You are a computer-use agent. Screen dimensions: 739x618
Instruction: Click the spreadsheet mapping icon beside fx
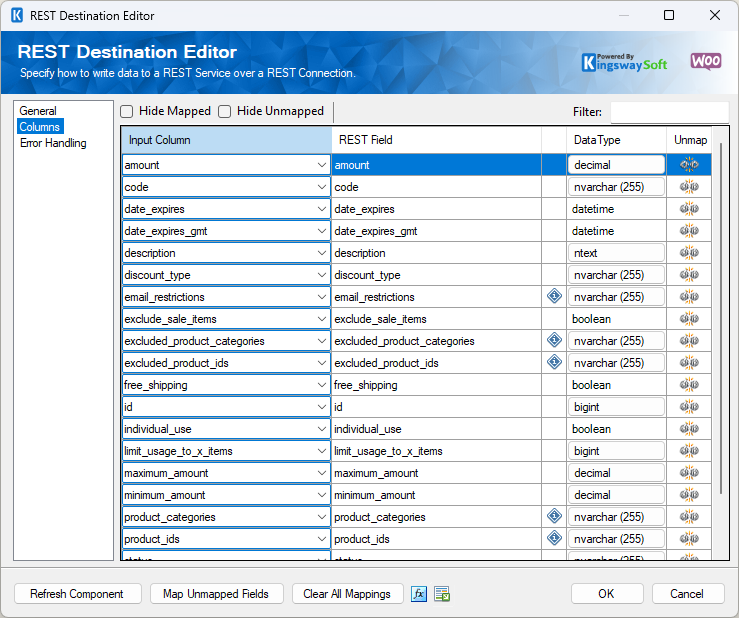point(442,594)
